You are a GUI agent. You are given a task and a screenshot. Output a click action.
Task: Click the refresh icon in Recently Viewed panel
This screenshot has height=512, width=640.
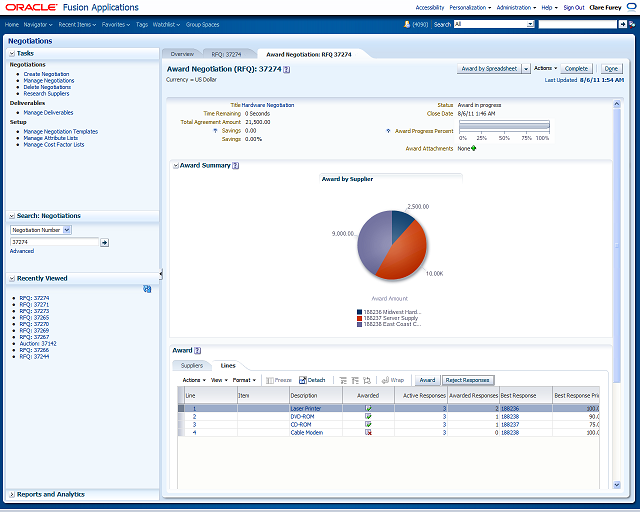147,289
